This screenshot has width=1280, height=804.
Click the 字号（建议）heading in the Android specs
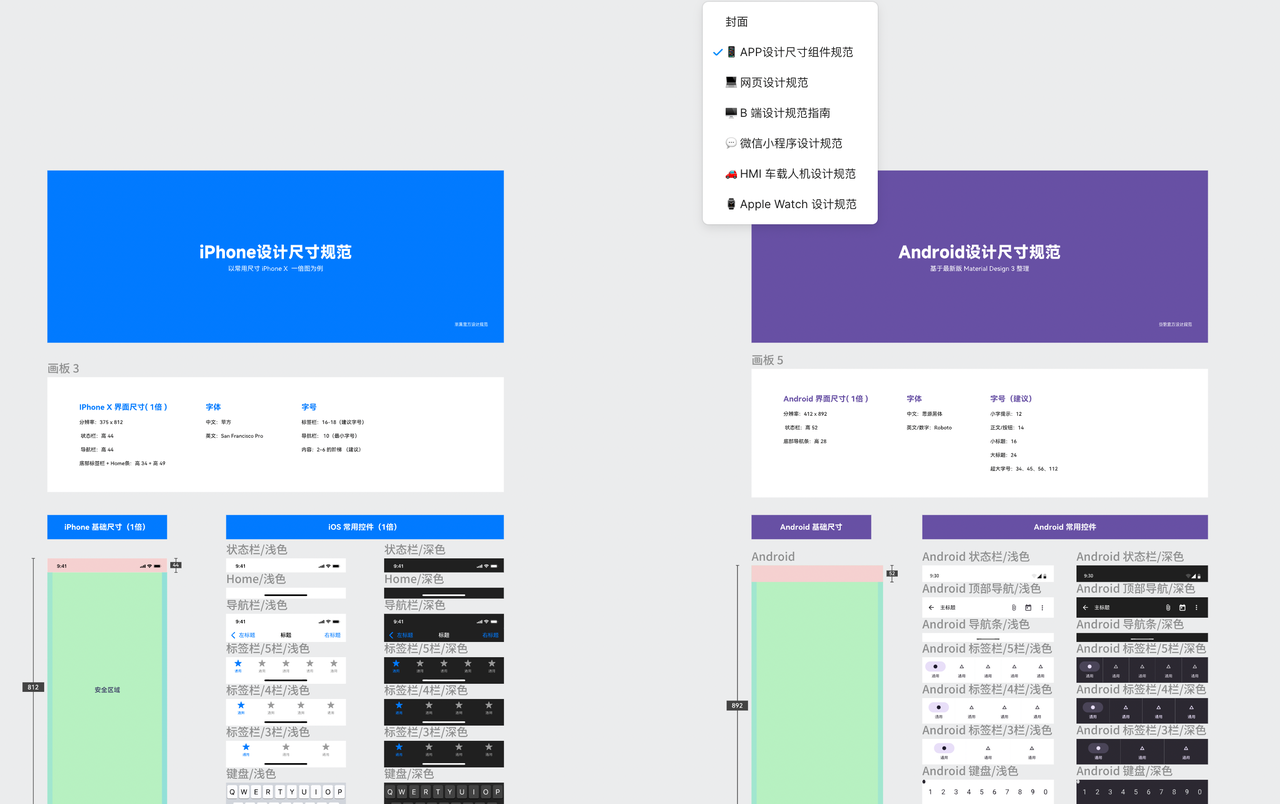point(1011,399)
